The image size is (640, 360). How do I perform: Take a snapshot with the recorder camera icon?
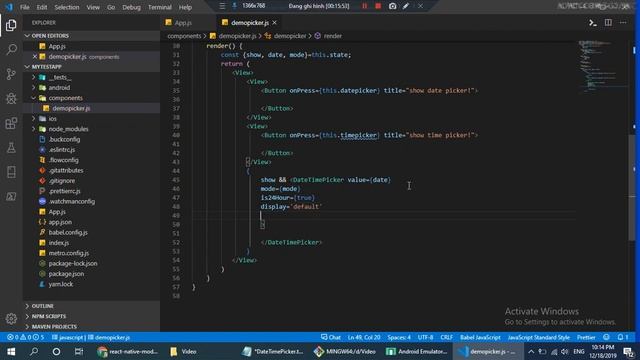click(x=392, y=6)
